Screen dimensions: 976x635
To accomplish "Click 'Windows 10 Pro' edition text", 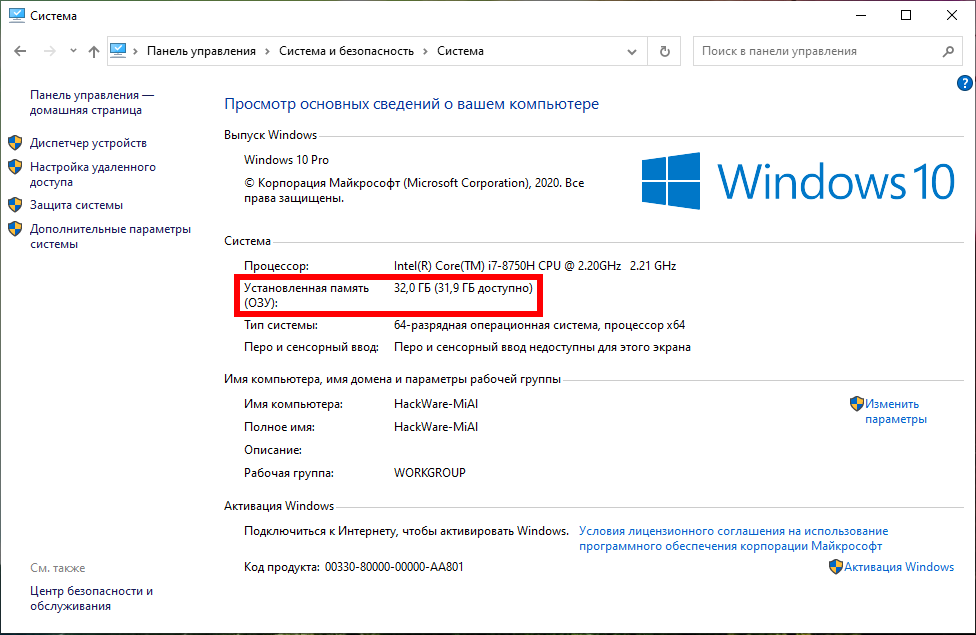I will tap(286, 160).
